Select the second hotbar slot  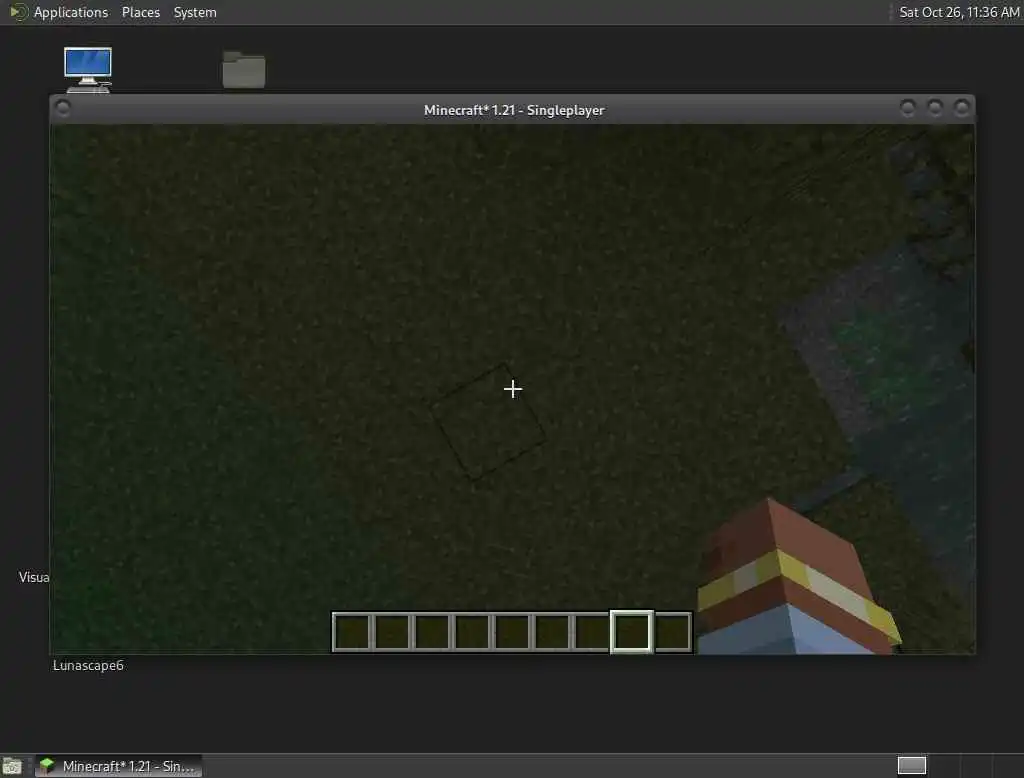pyautogui.click(x=392, y=632)
